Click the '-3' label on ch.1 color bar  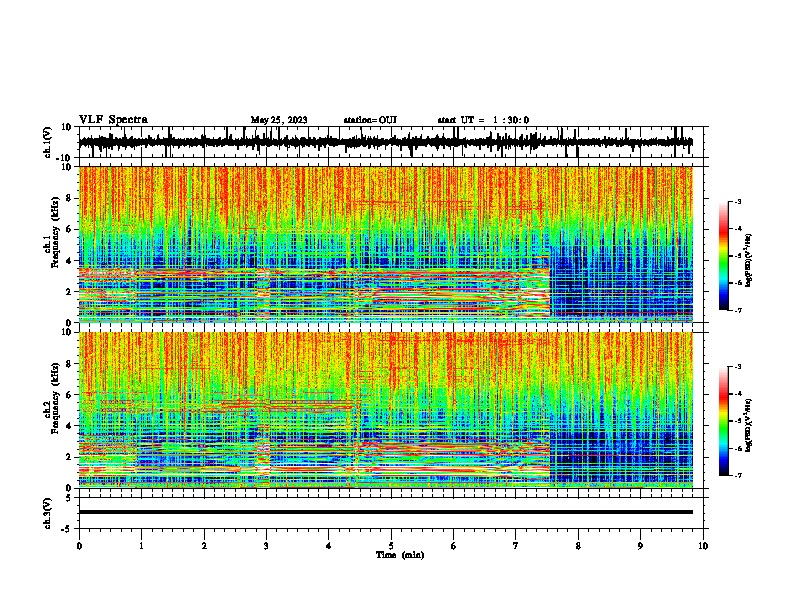coord(737,201)
